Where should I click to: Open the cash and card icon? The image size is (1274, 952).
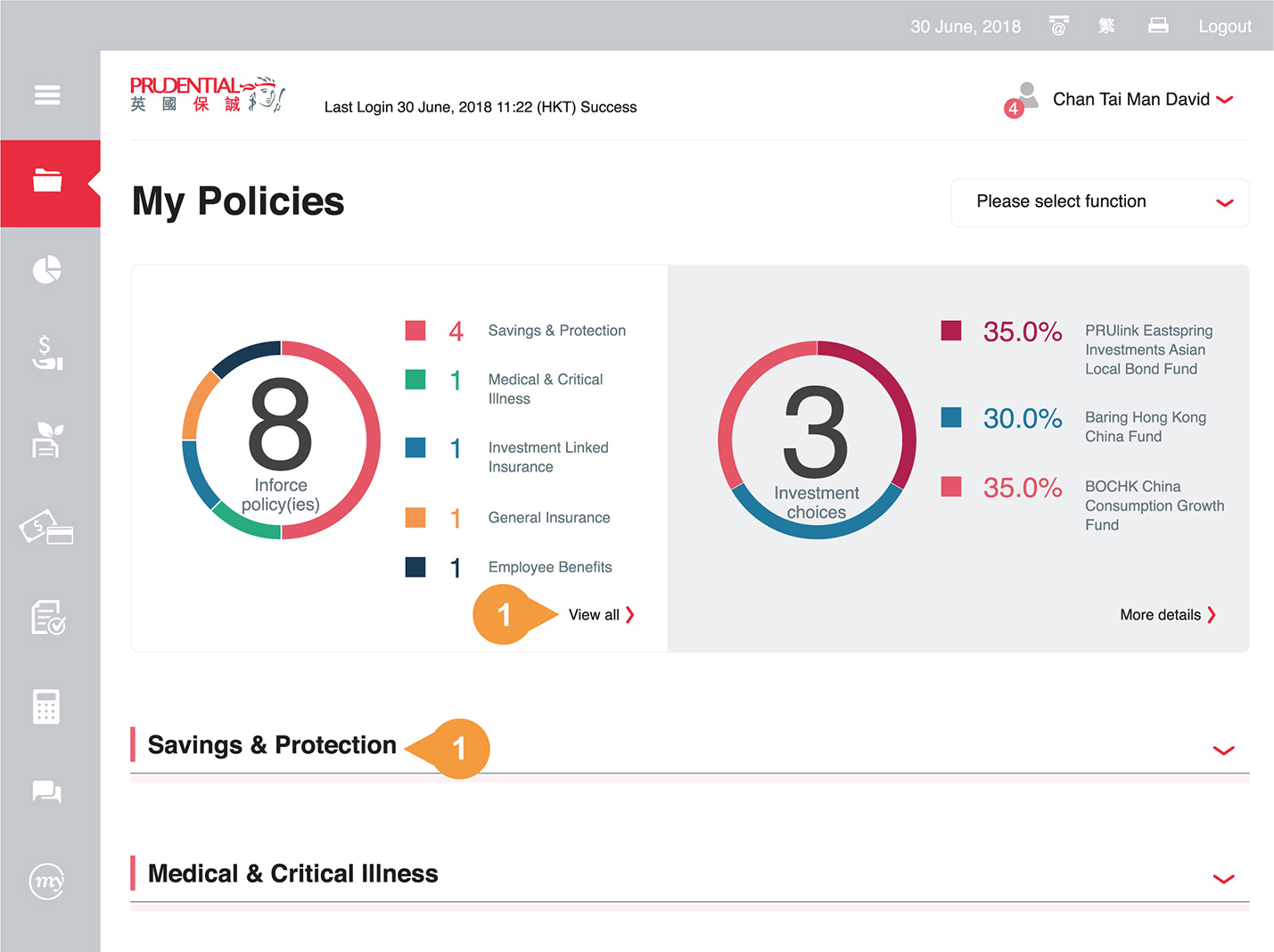pos(46,528)
